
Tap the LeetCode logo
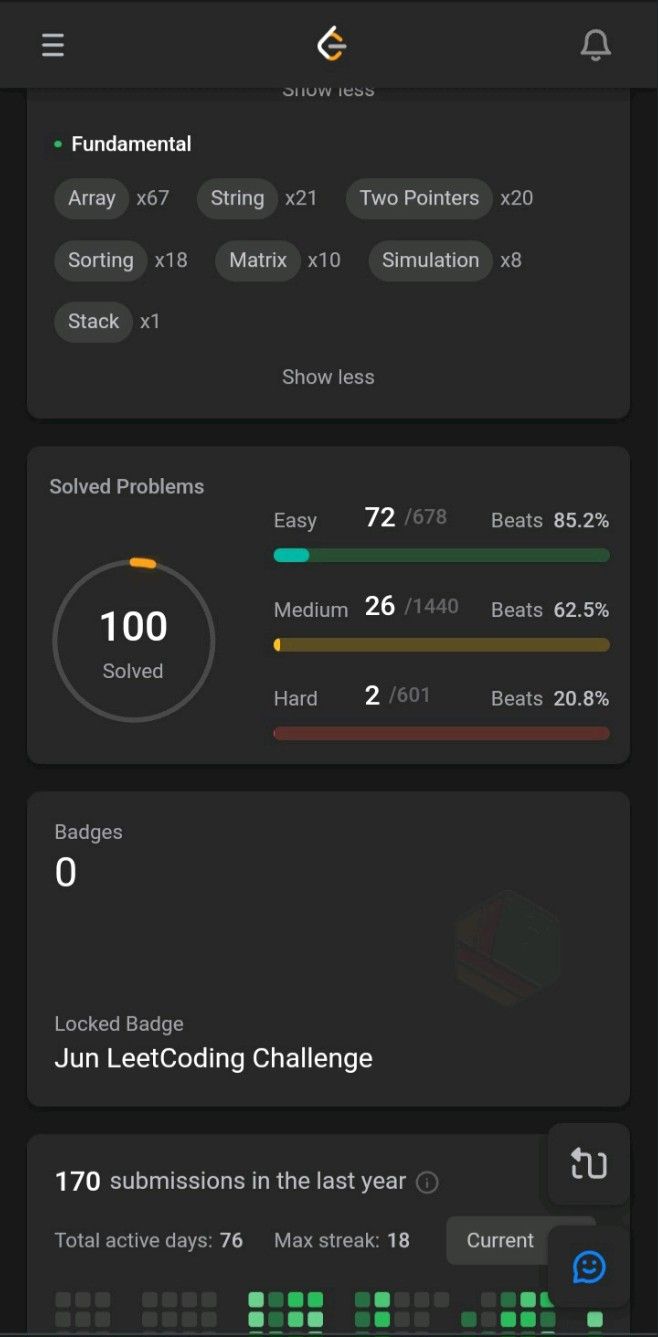point(331,44)
